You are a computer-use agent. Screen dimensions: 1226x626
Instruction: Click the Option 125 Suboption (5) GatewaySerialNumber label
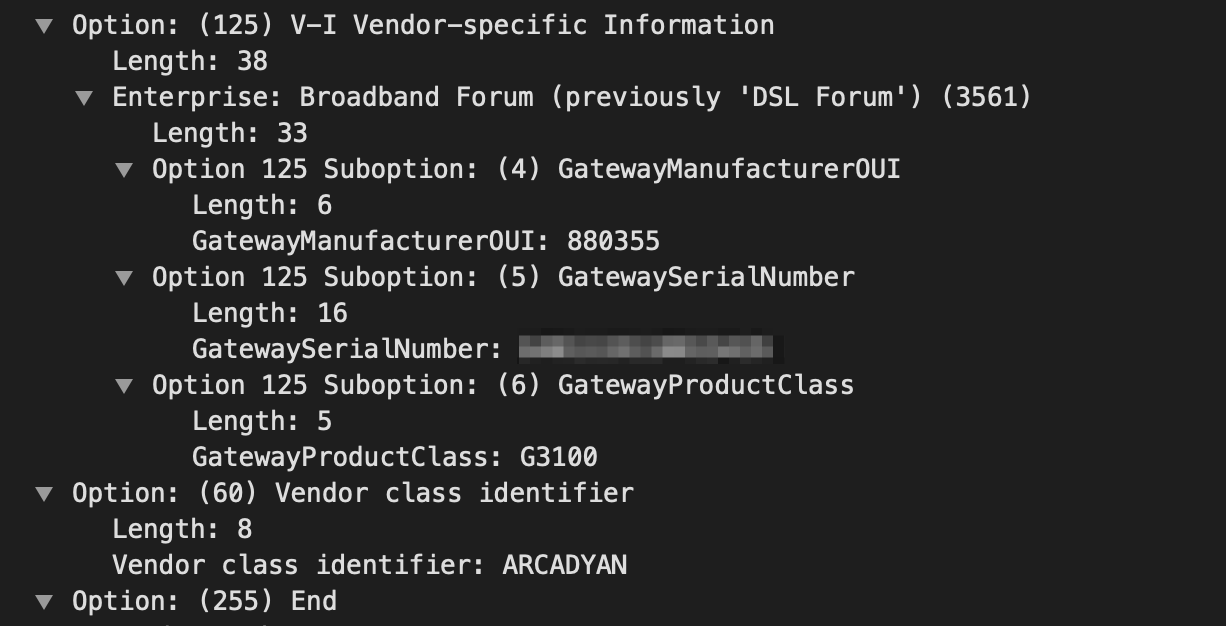point(503,277)
